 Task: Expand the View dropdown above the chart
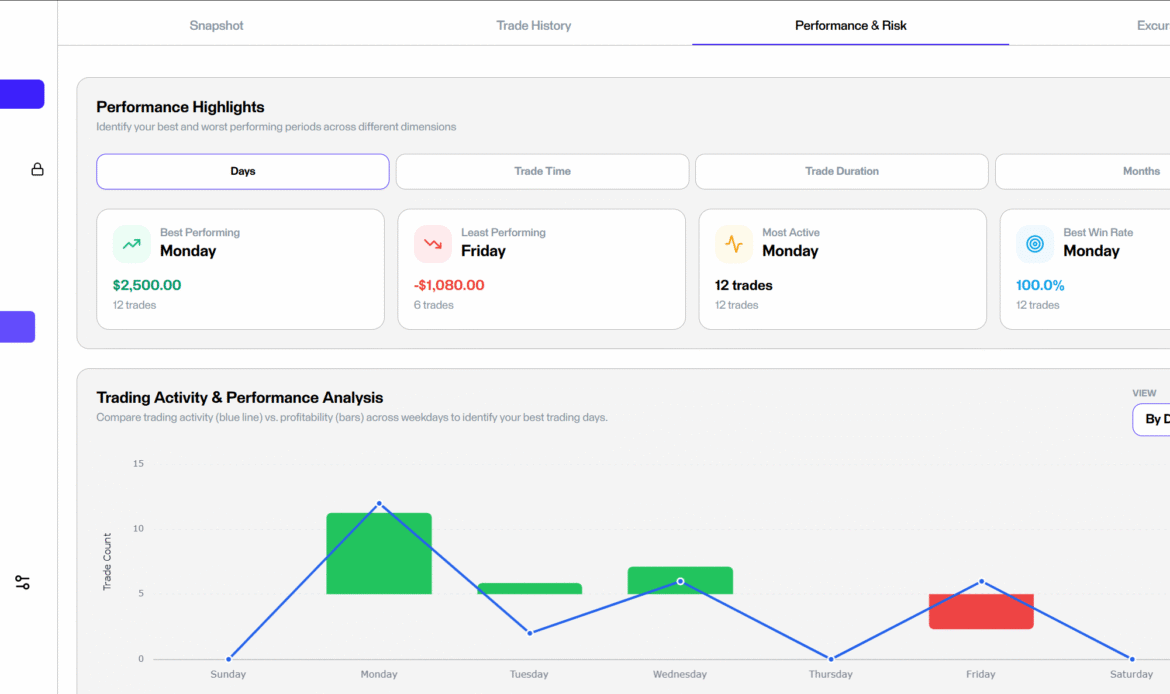1152,419
